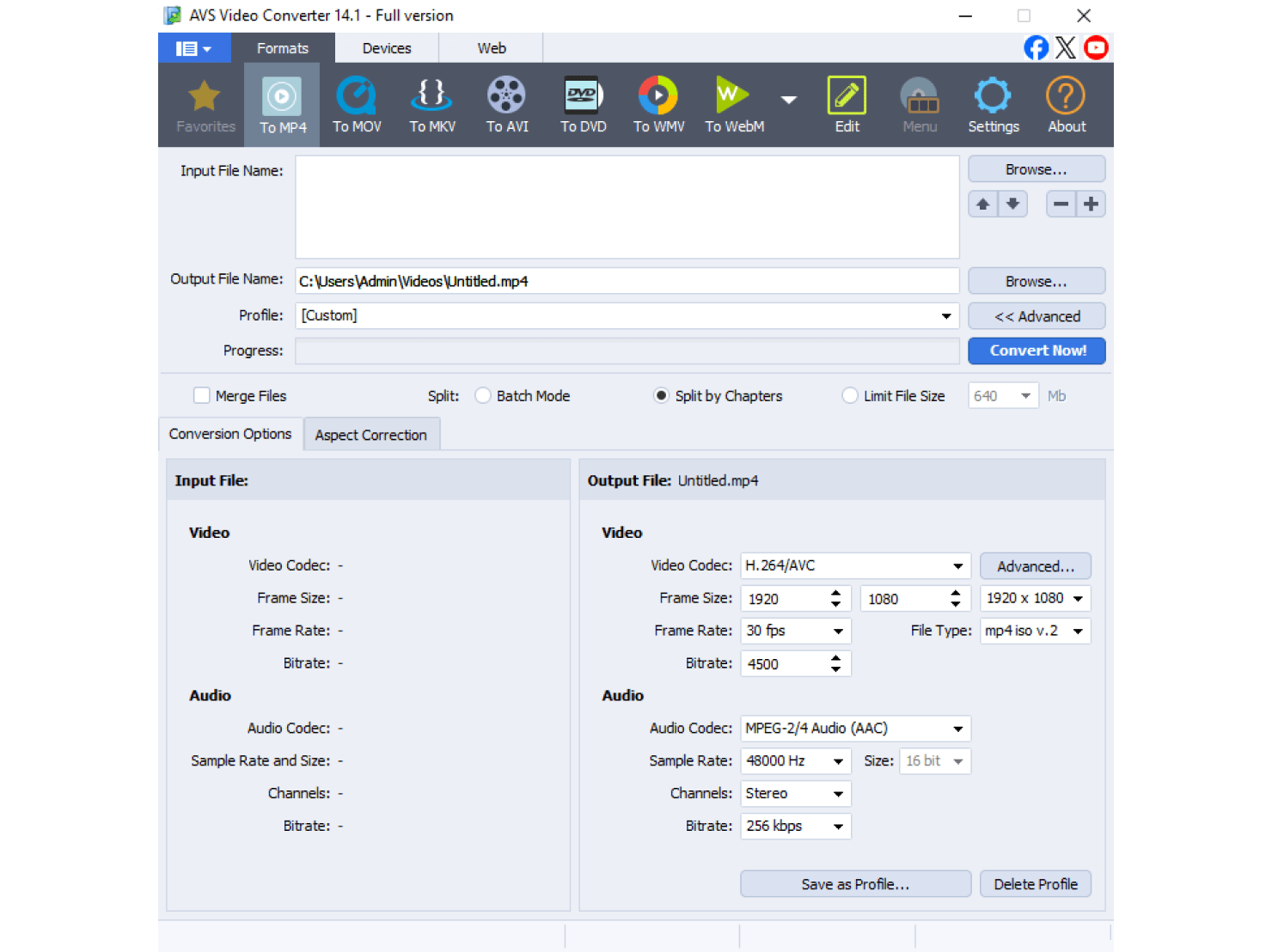
Task: Open the Aspect Correction tab
Action: click(371, 435)
